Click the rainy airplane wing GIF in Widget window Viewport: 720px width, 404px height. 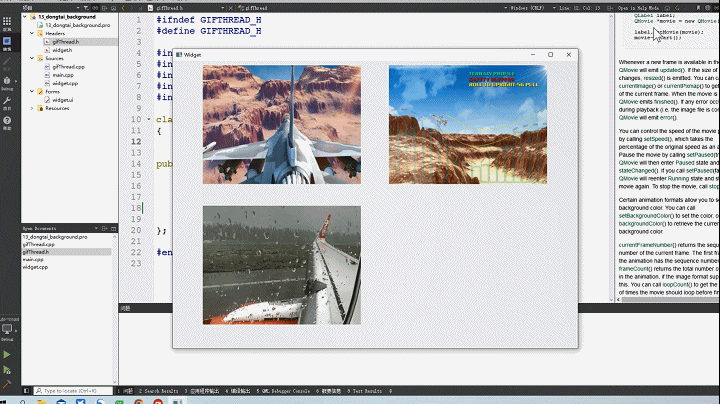tap(282, 265)
